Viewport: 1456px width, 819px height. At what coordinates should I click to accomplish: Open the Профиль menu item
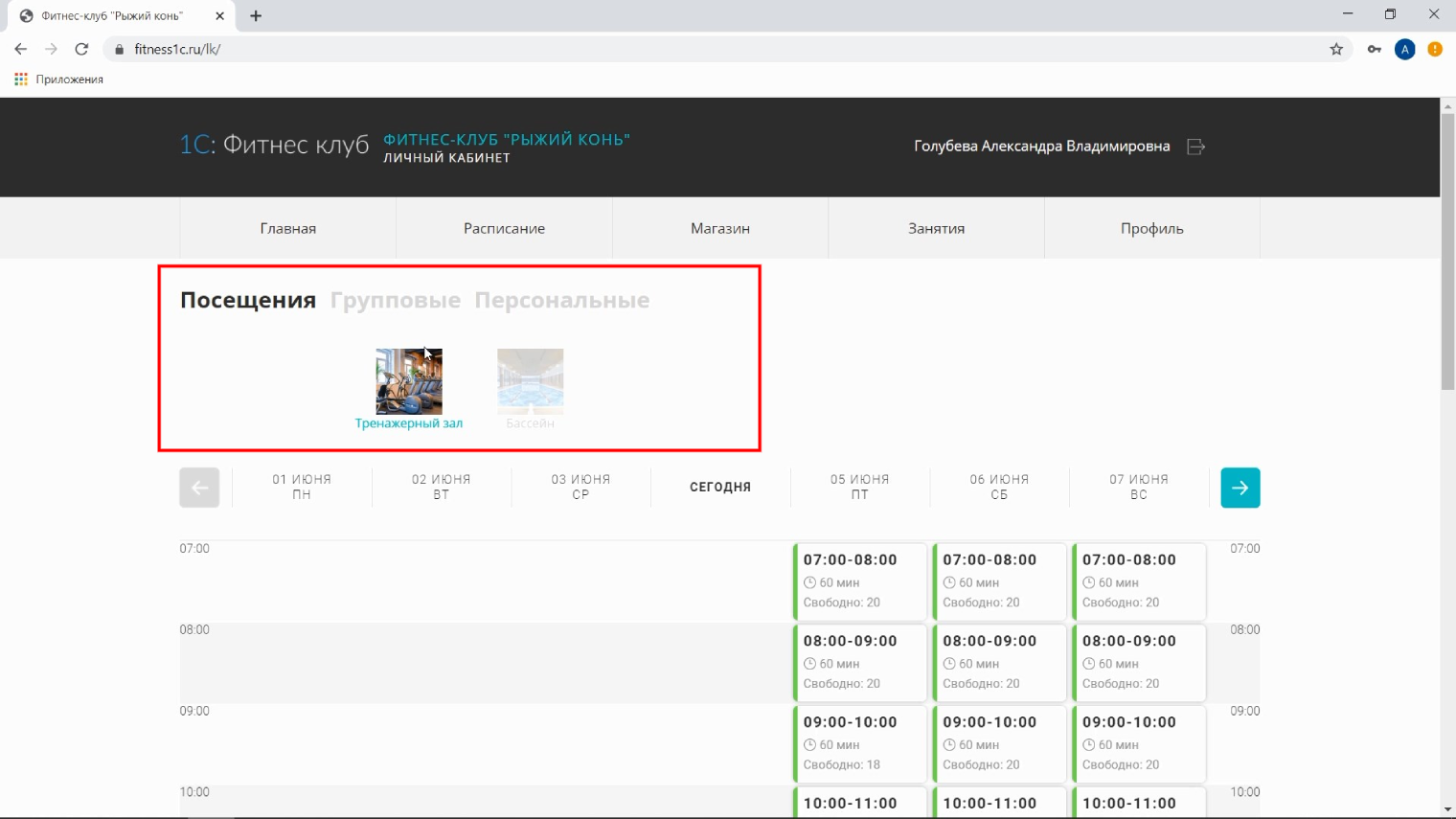1152,228
